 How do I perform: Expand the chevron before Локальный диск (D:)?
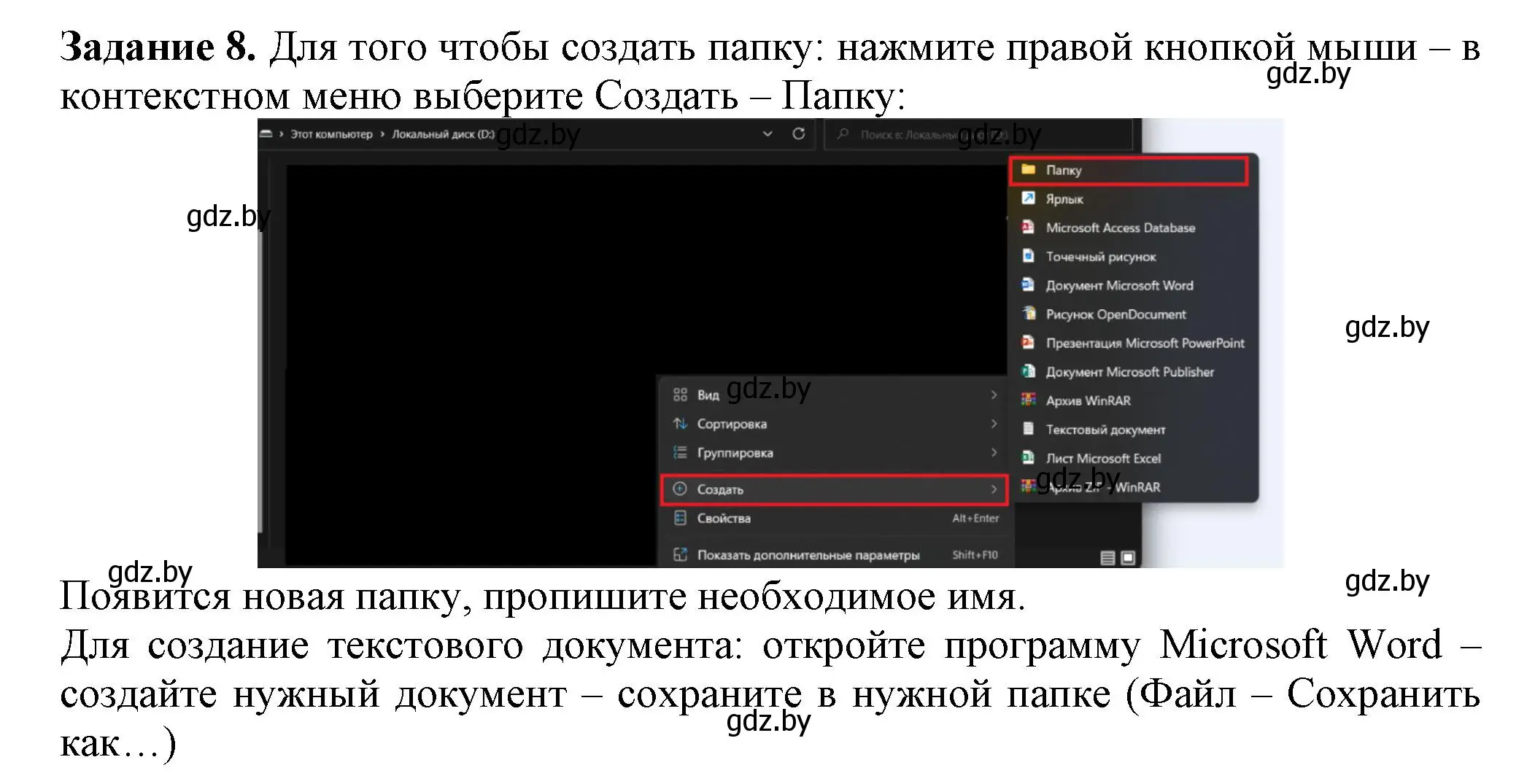click(382, 134)
